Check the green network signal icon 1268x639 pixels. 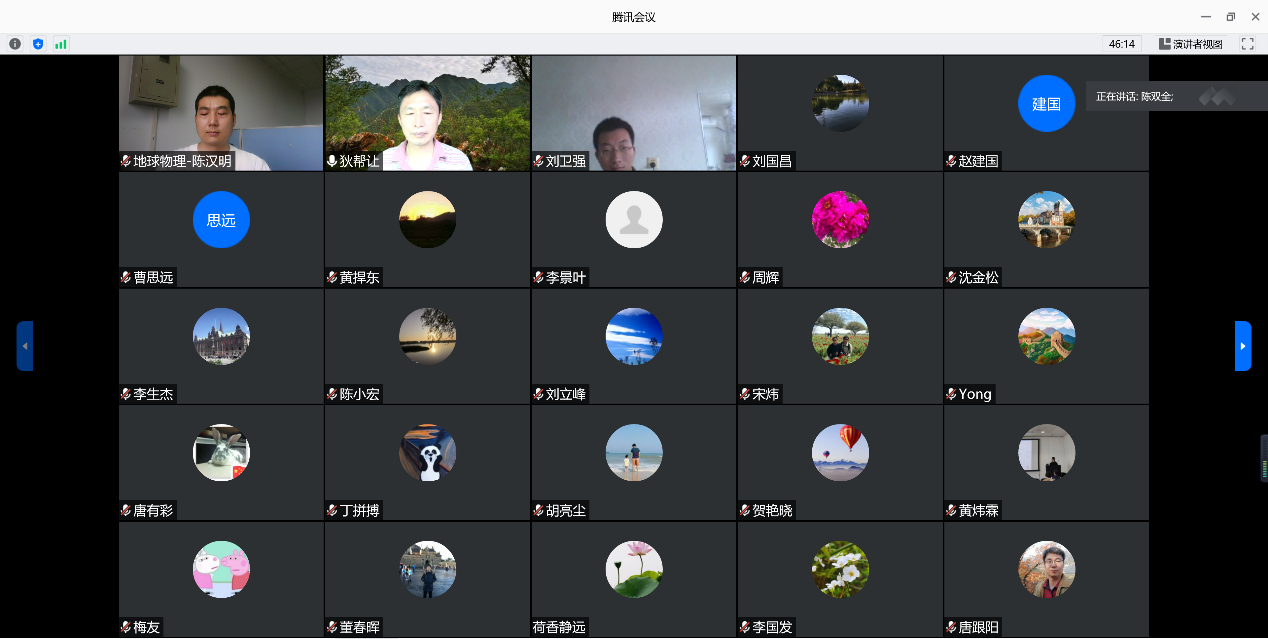pos(61,44)
